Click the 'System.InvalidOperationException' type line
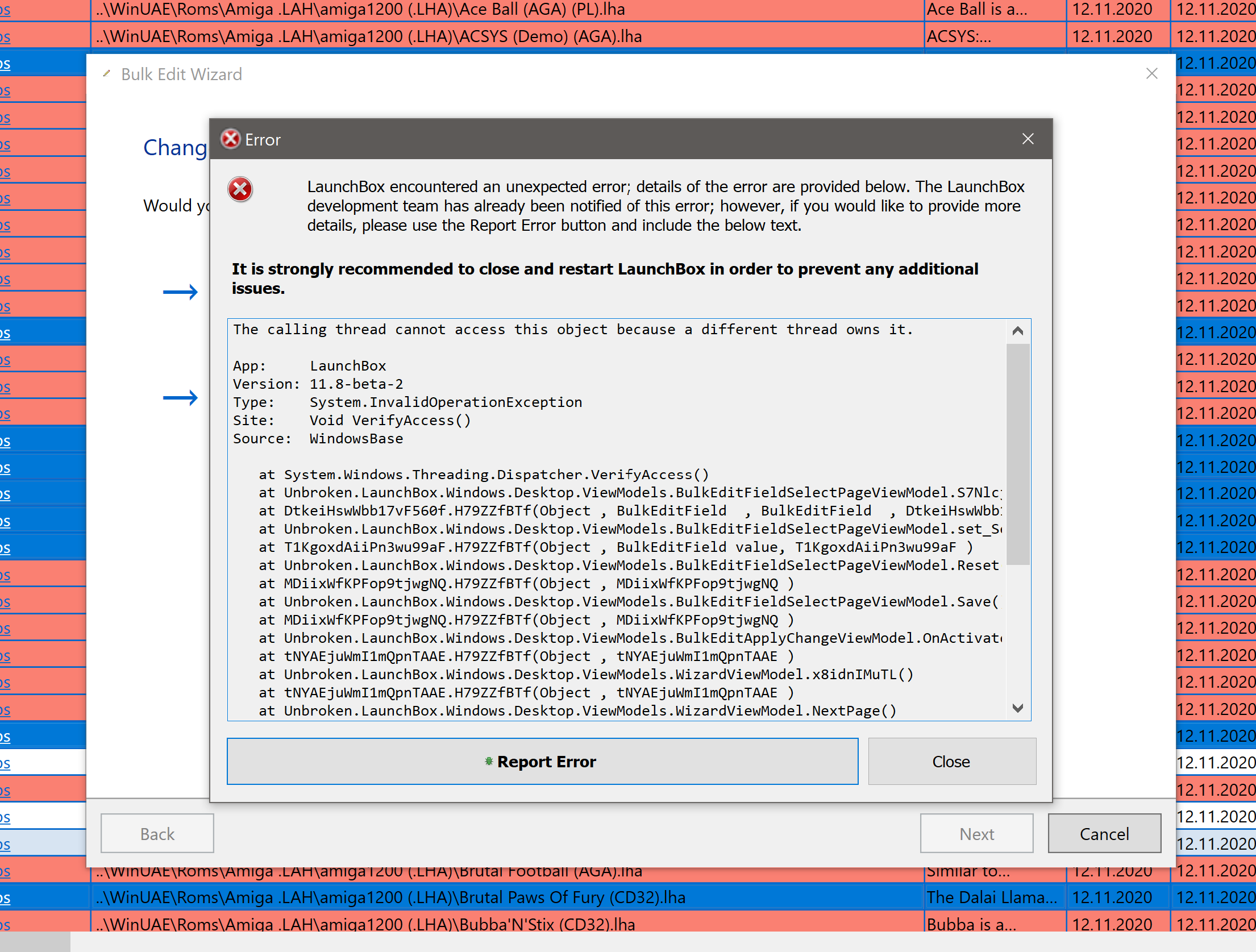Image resolution: width=1256 pixels, height=952 pixels. coord(407,402)
